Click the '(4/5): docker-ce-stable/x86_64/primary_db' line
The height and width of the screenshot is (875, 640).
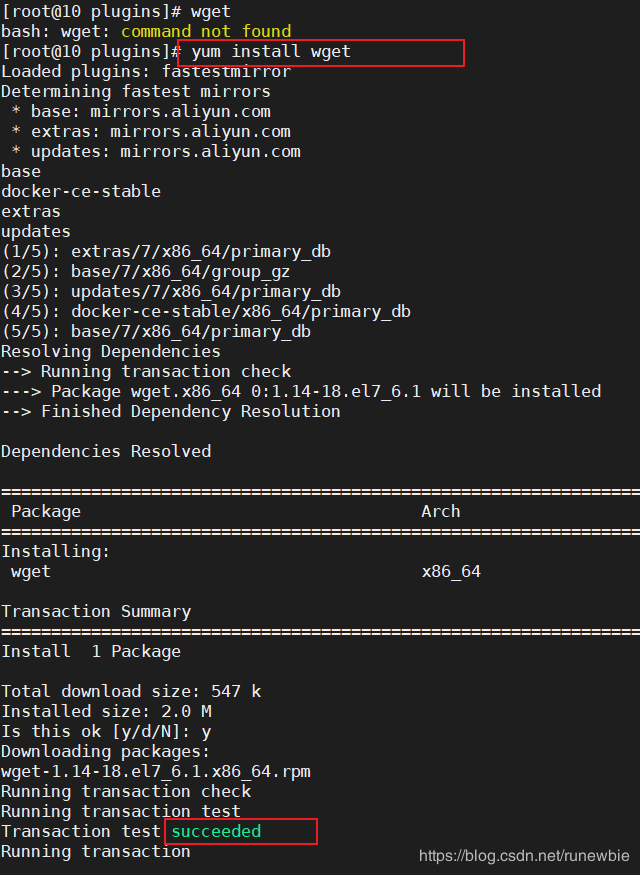pyautogui.click(x=206, y=312)
